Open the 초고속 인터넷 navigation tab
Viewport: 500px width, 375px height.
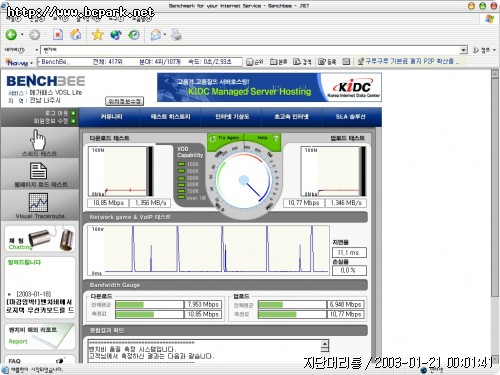[x=291, y=117]
